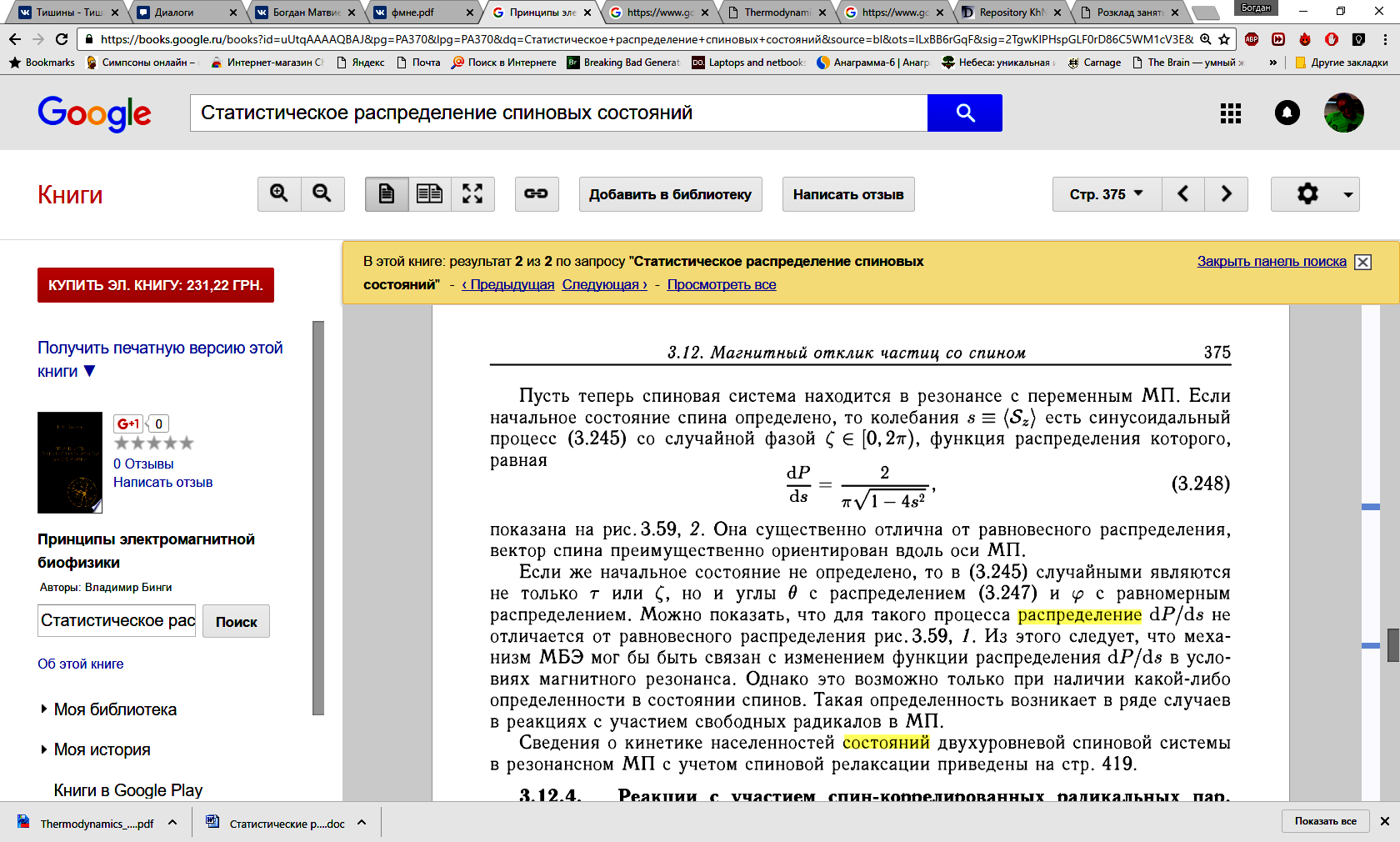Click the page vertical scrollbar thumb
Screen dimensions: 1400x842
click(1392, 644)
